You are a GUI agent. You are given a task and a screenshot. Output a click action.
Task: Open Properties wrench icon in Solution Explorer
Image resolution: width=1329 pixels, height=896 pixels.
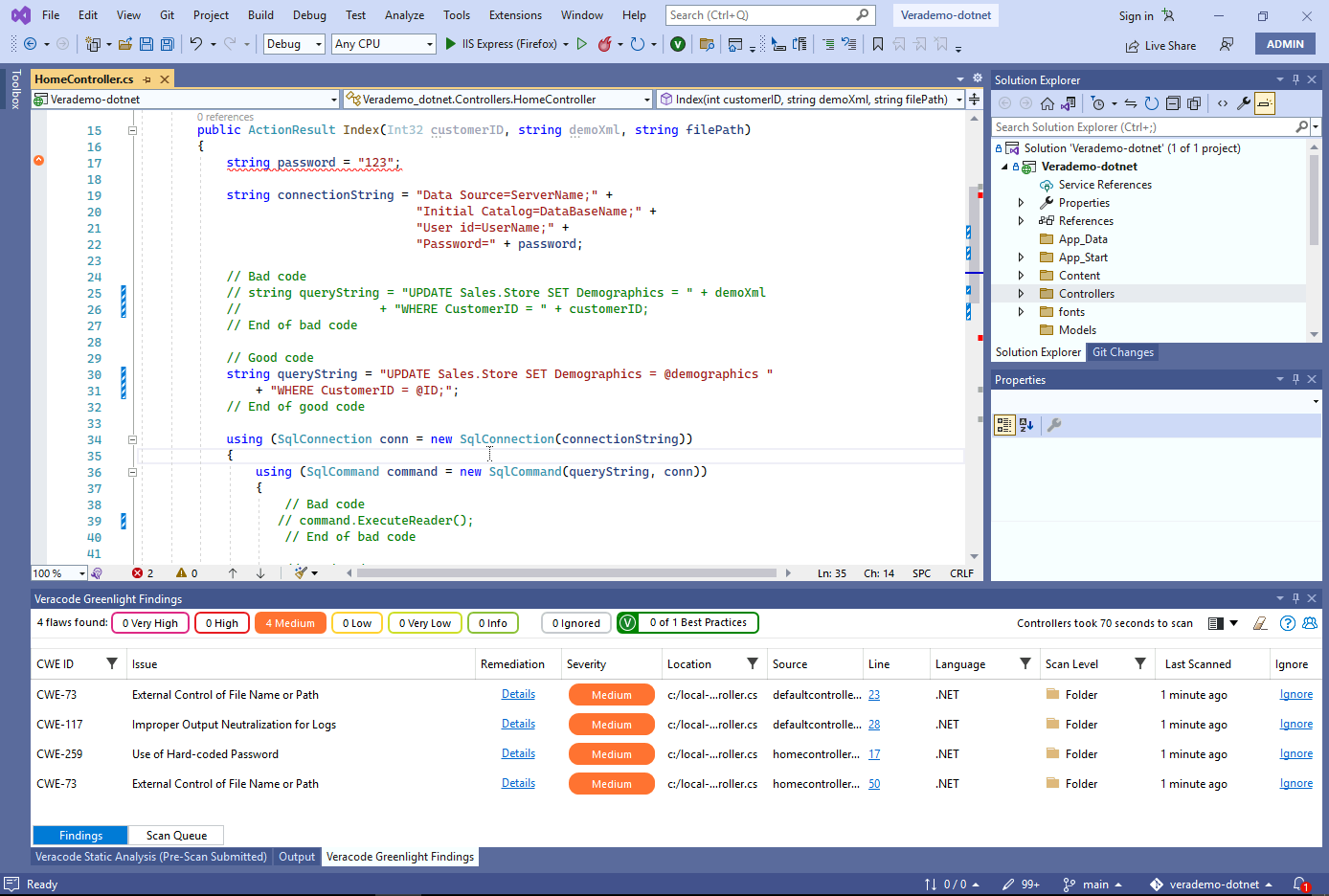(x=1244, y=103)
